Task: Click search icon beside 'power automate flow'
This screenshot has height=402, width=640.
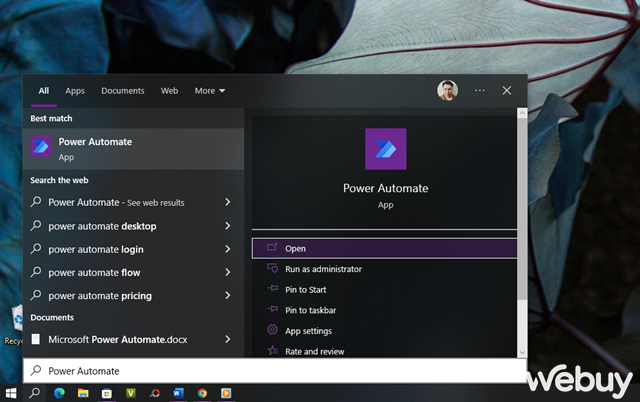Action: [x=36, y=271]
